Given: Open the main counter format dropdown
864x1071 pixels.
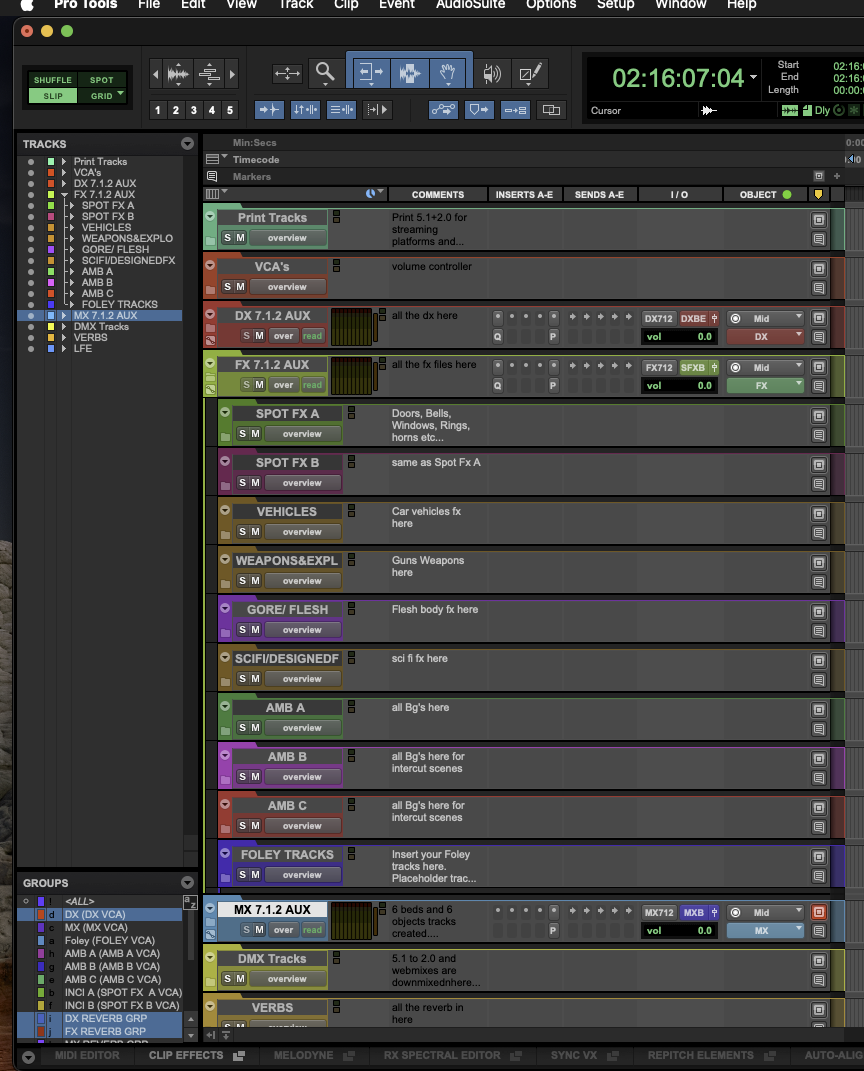Looking at the screenshot, I should click(x=753, y=77).
